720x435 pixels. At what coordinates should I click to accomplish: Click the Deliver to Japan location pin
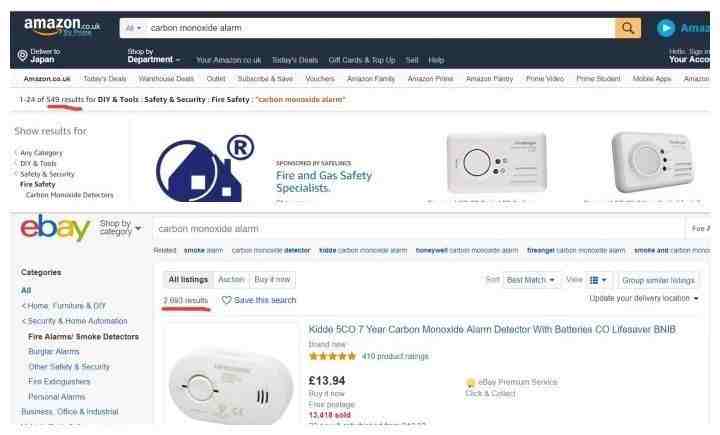(x=22, y=56)
